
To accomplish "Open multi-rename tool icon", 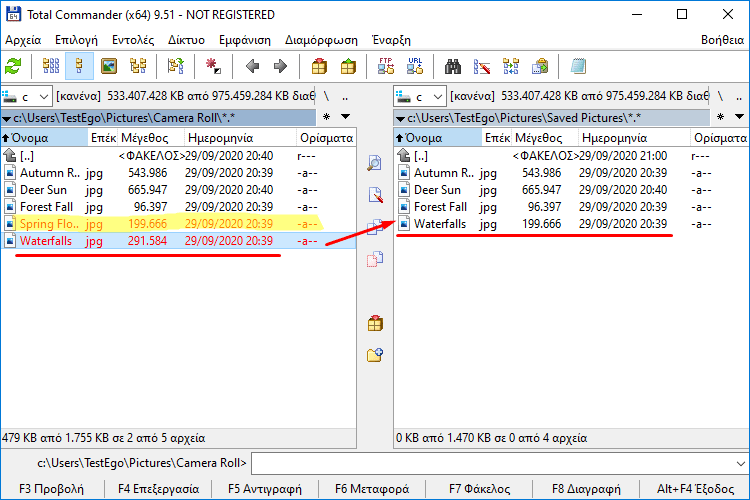I will (x=482, y=66).
